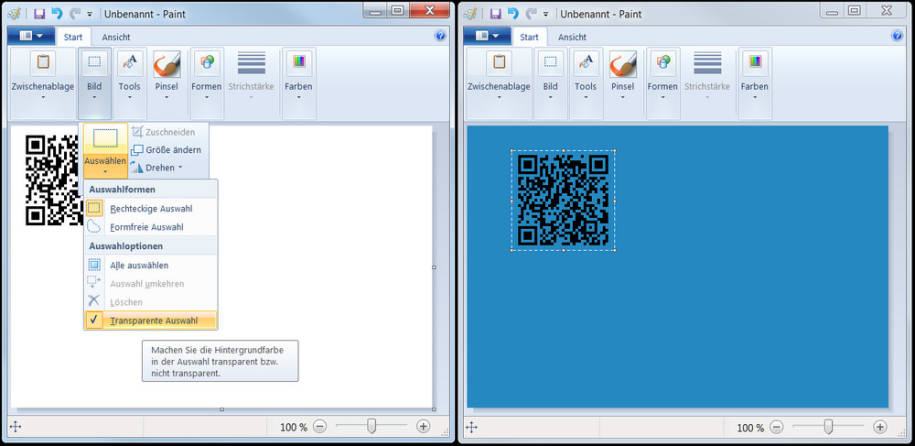915x446 pixels.
Task: Expand Auswählen dropdown arrow
Action: coord(105,172)
